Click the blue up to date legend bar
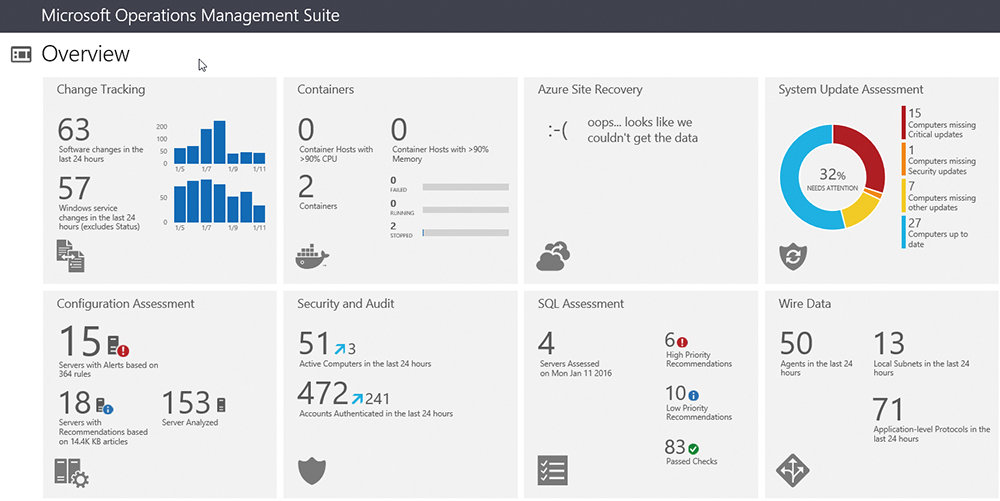This screenshot has height=501, width=1000. tap(904, 232)
